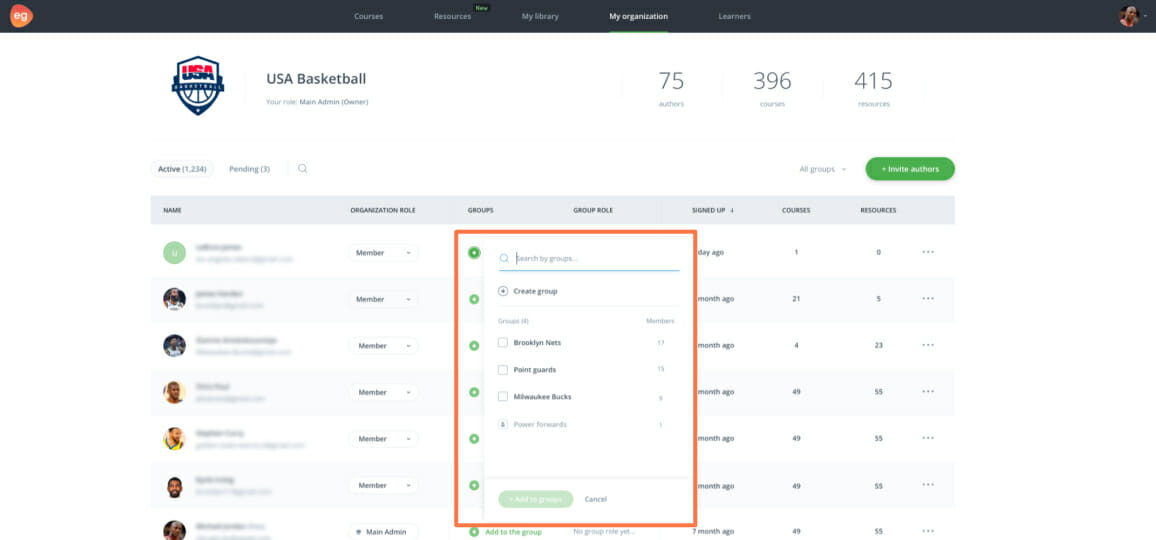The width and height of the screenshot is (1156, 540).
Task: Click the USA Basketball organization title
Action: coord(316,79)
